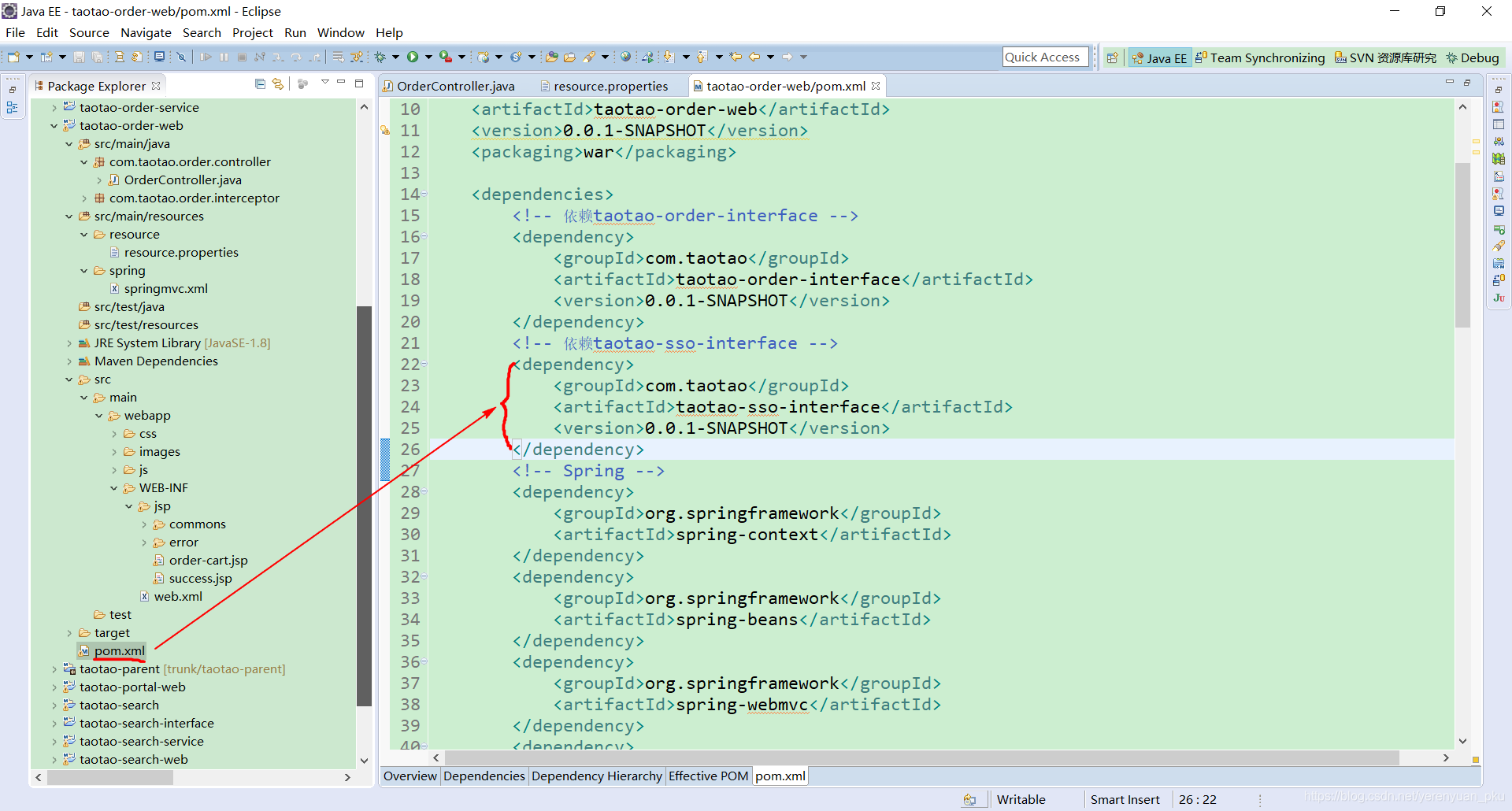This screenshot has height=811, width=1512.
Task: Open the Project menu
Action: pyautogui.click(x=252, y=32)
